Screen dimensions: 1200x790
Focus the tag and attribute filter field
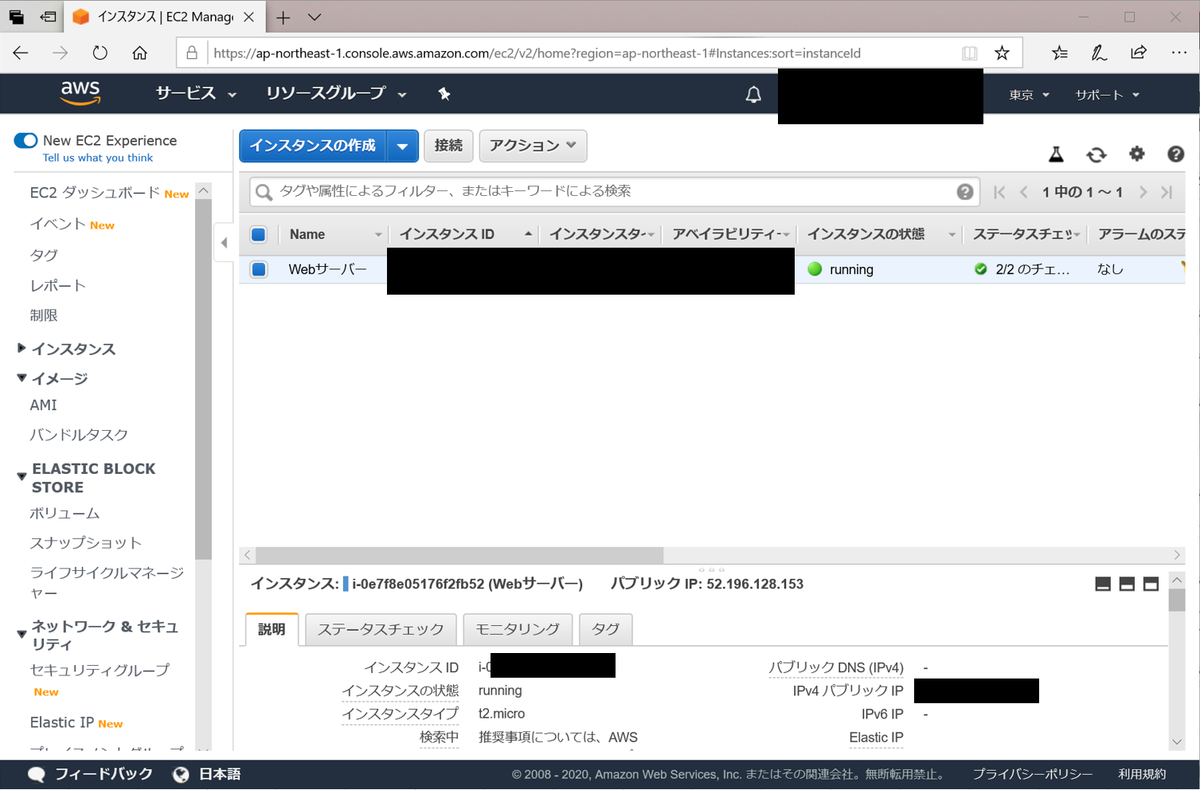pyautogui.click(x=614, y=192)
